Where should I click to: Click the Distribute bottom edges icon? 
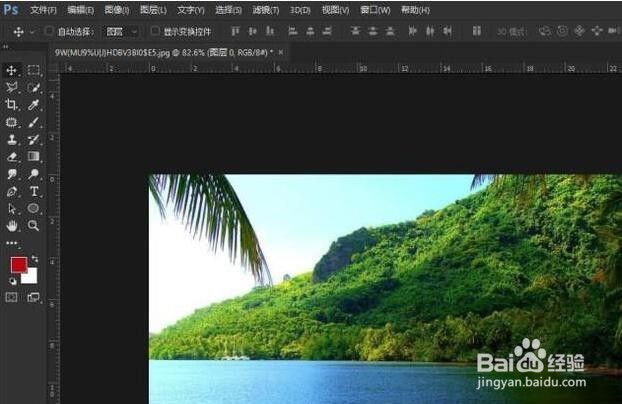click(390, 31)
